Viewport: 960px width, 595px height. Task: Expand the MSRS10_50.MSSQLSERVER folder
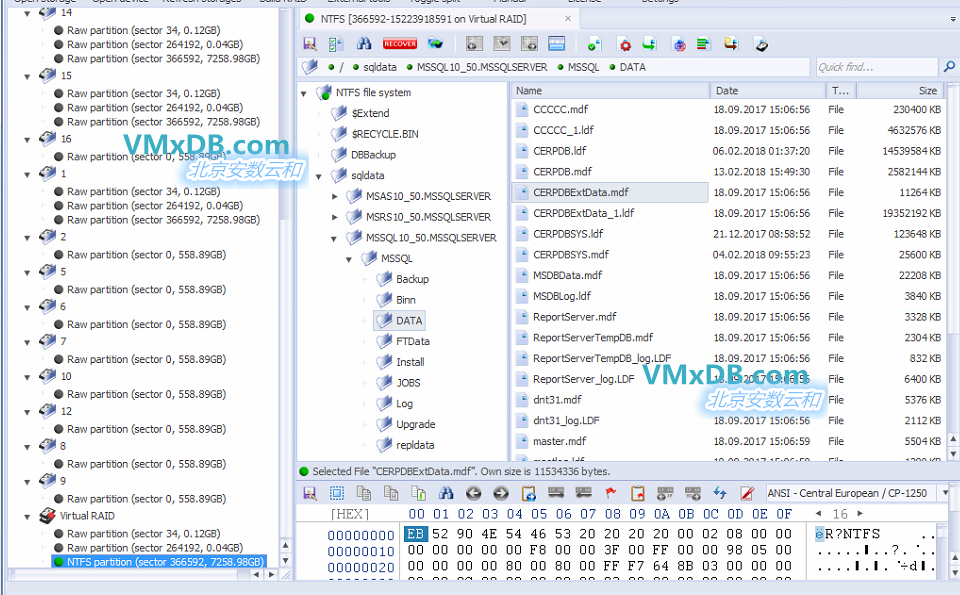(334, 217)
